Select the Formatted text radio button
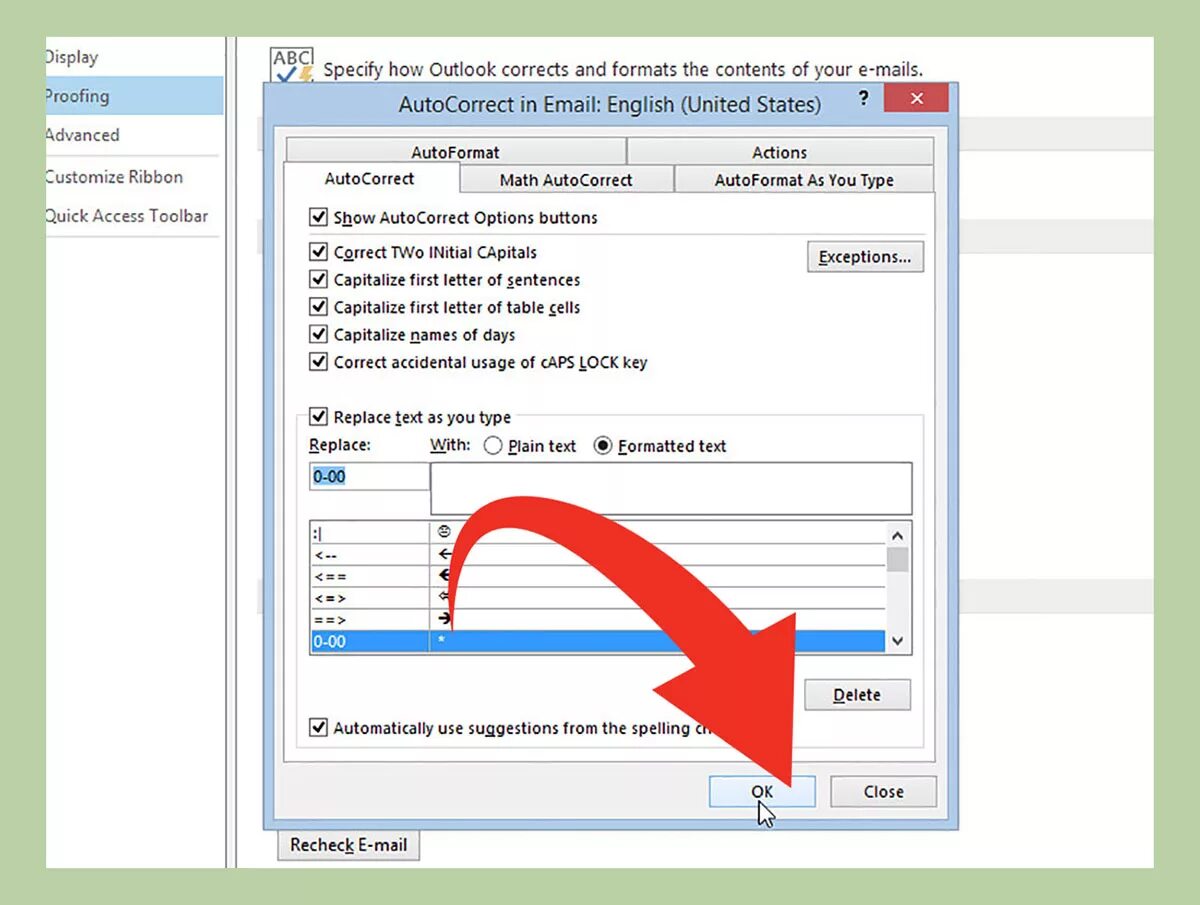Viewport: 1200px width, 905px height. pyautogui.click(x=603, y=446)
